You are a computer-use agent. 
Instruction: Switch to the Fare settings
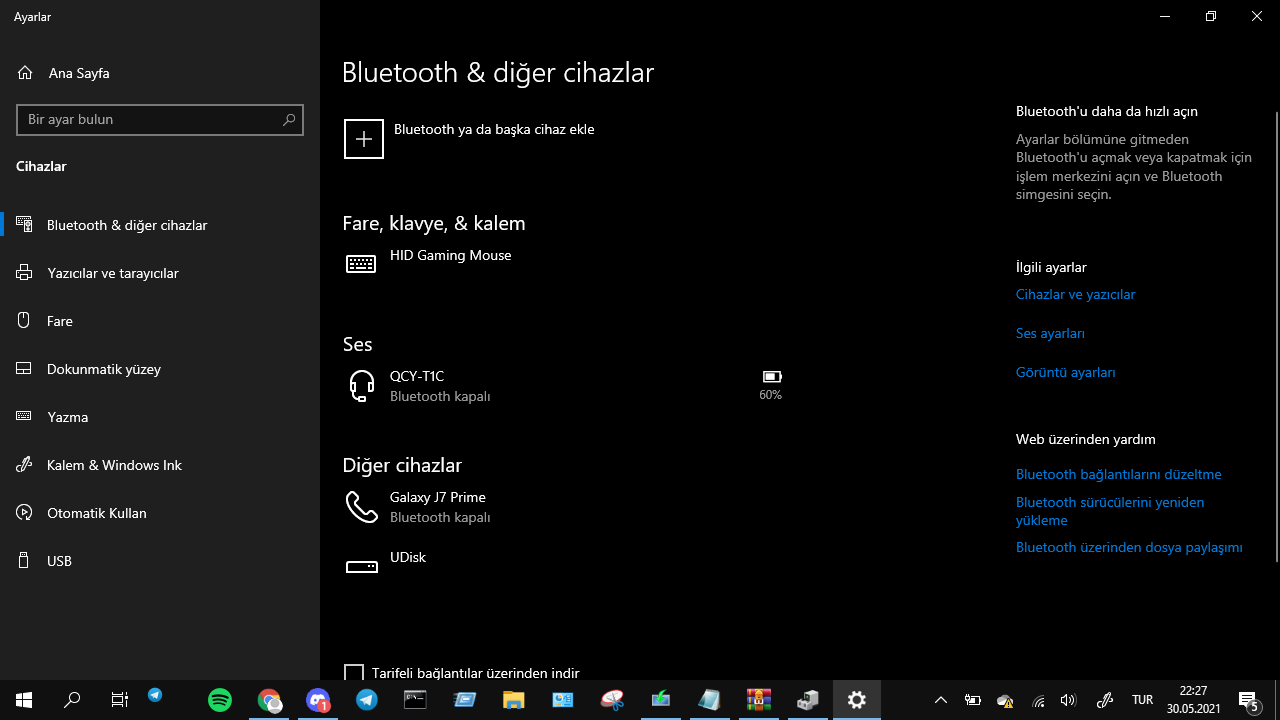(x=160, y=321)
